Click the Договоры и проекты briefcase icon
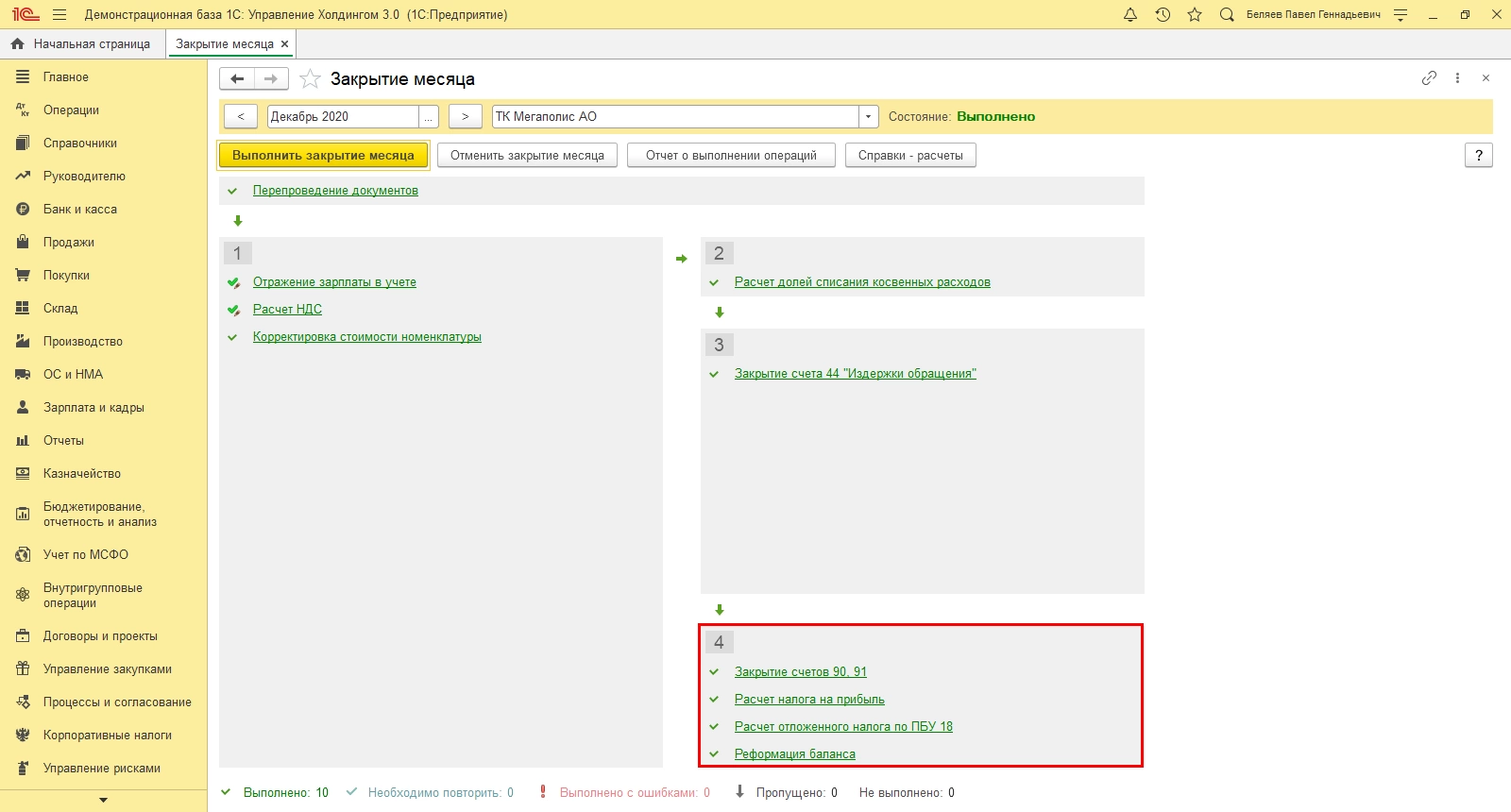The width and height of the screenshot is (1511, 812). 23,636
